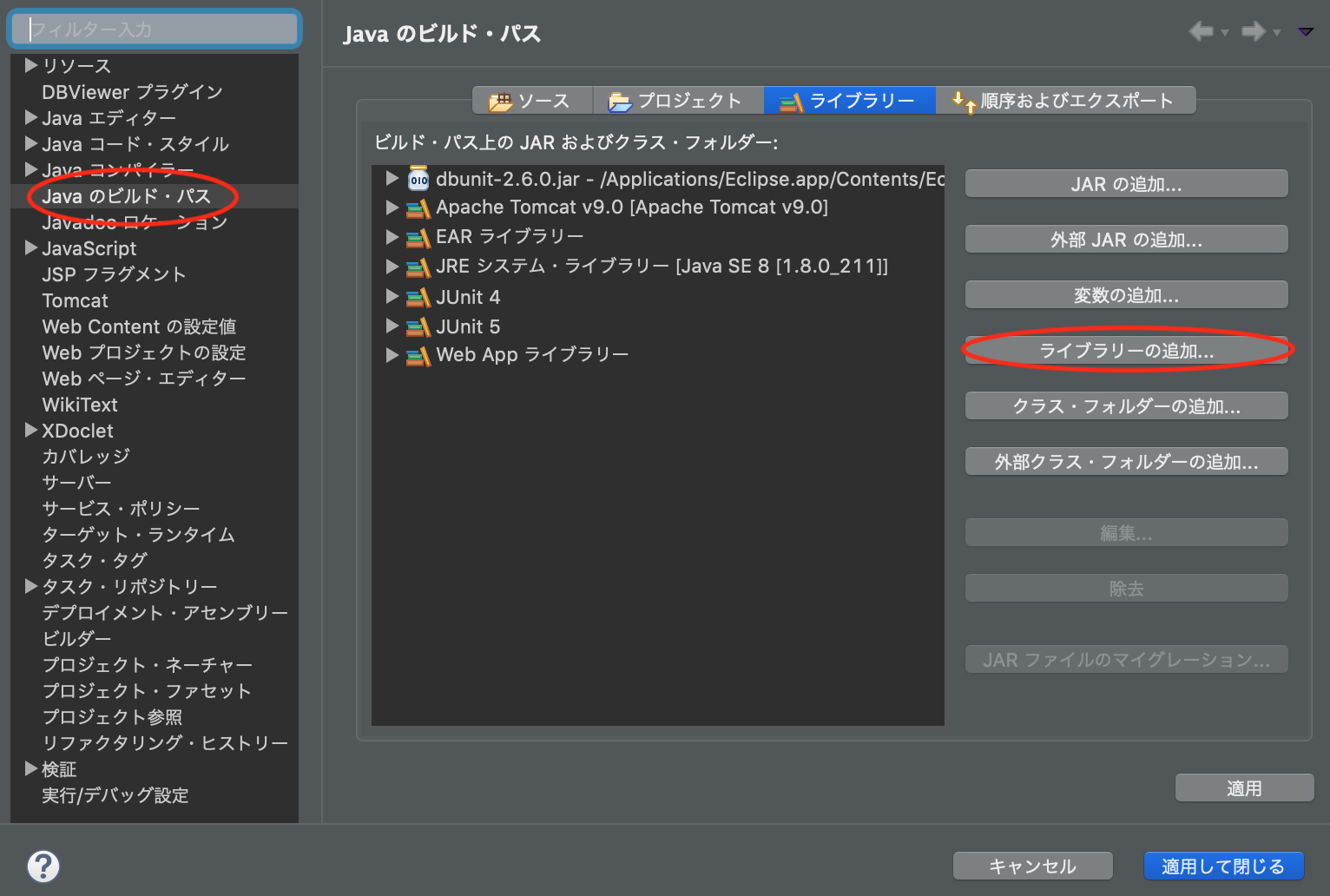Click the ライブラリー tab's books icon

pos(791,103)
